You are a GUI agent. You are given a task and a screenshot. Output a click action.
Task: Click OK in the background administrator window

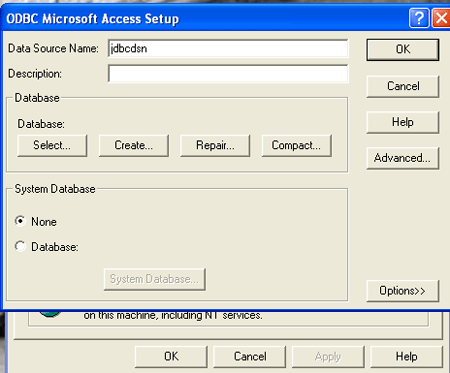click(171, 357)
